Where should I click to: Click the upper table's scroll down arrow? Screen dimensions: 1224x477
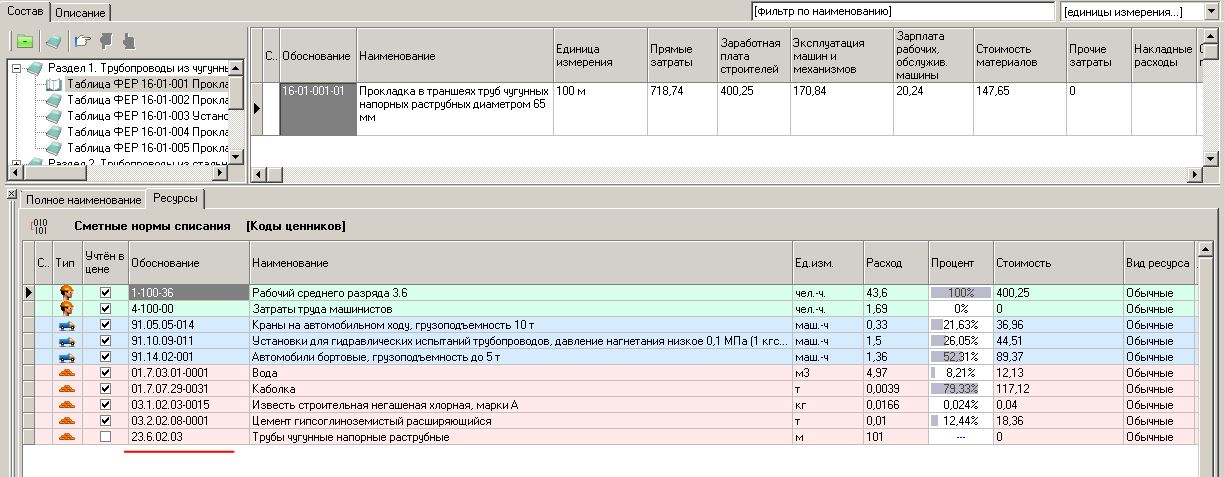click(1212, 158)
